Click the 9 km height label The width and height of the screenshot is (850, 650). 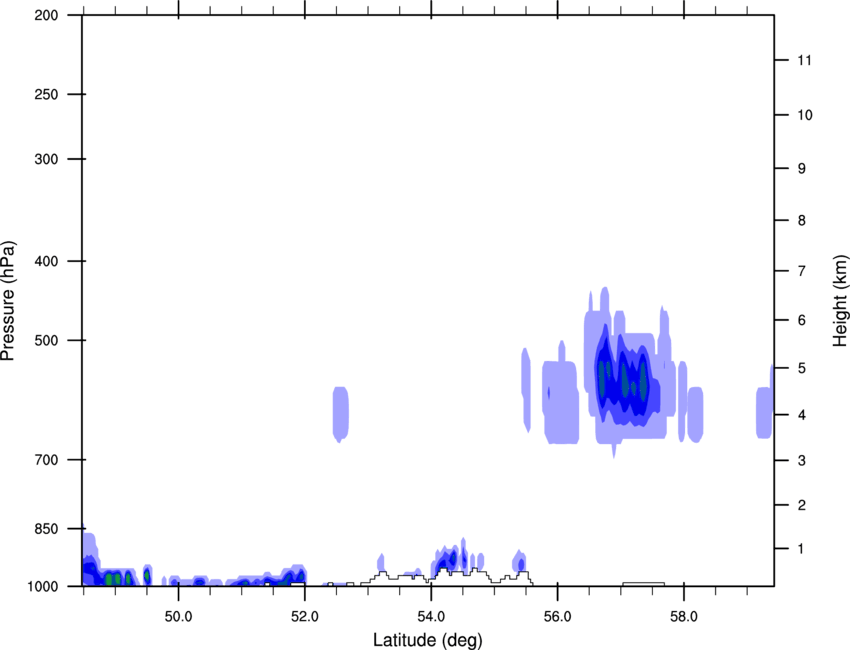click(x=802, y=169)
